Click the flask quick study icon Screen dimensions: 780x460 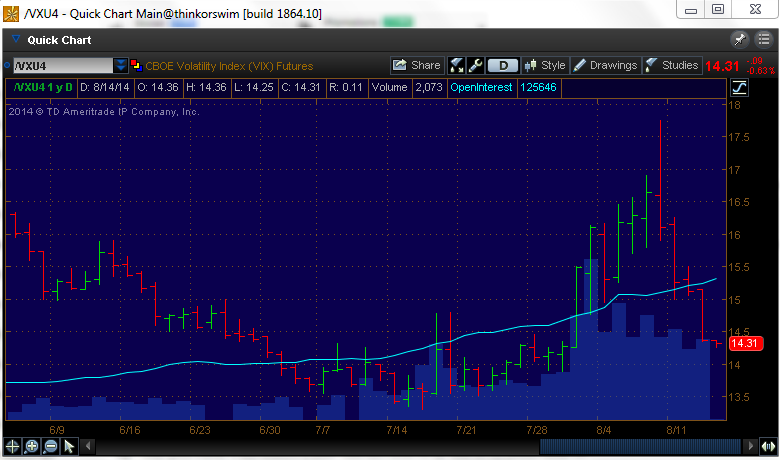(457, 65)
